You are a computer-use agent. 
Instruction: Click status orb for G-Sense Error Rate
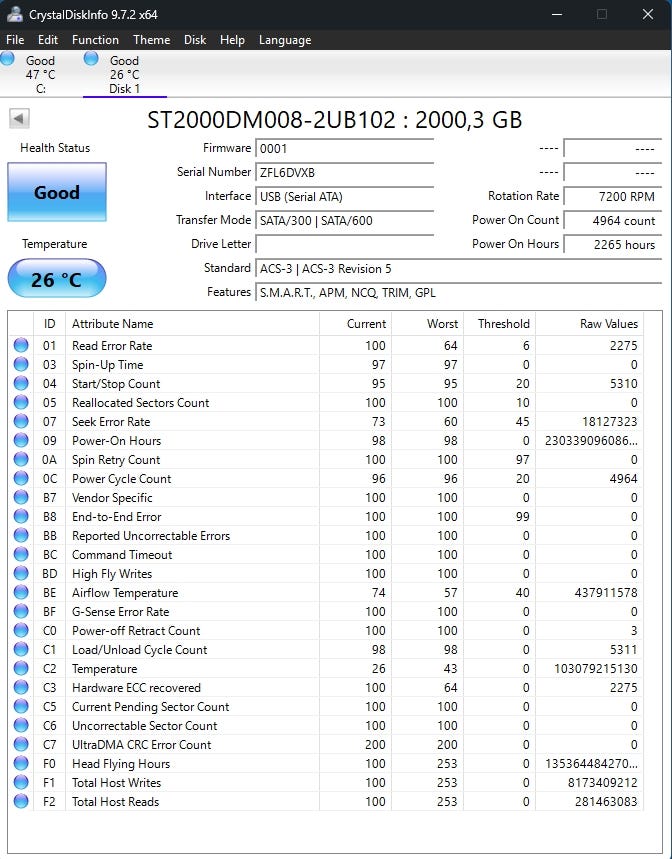[x=21, y=611]
